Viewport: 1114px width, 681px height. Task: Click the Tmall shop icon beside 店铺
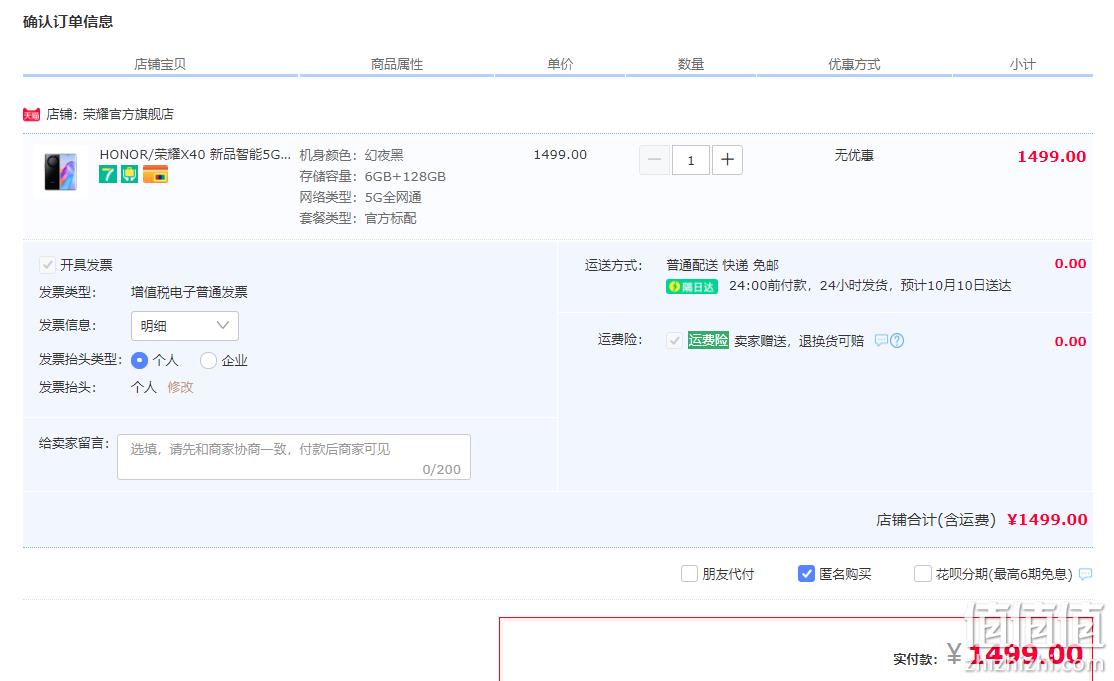pyautogui.click(x=31, y=114)
